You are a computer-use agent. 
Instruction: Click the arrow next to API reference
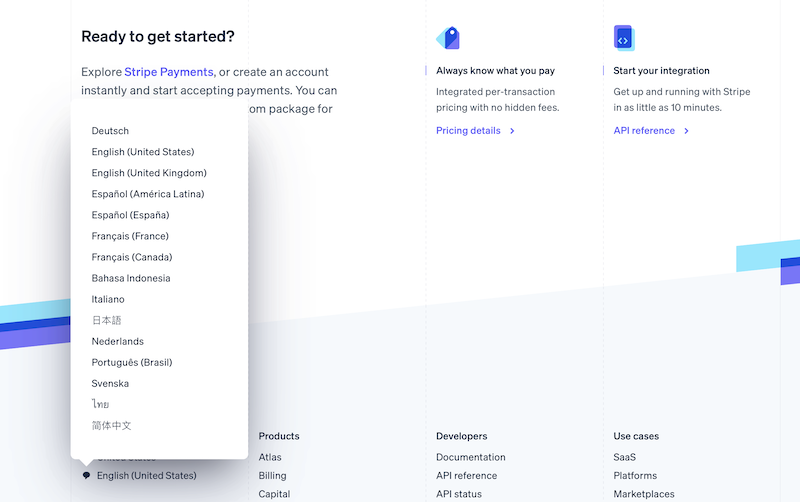click(687, 131)
